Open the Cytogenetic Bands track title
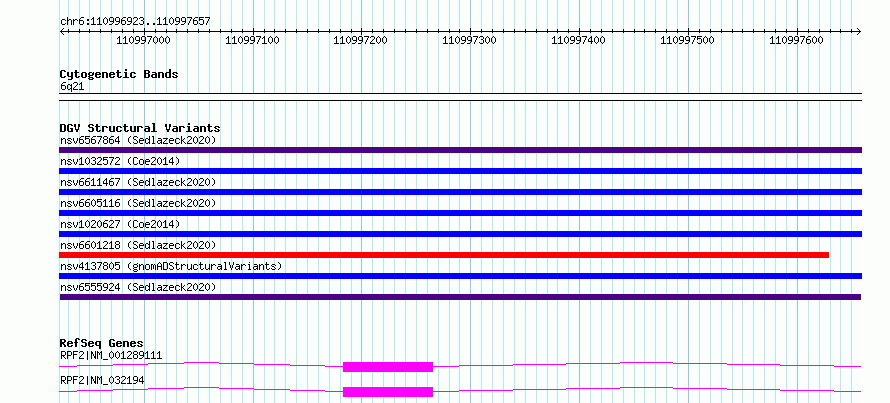 click(x=119, y=74)
